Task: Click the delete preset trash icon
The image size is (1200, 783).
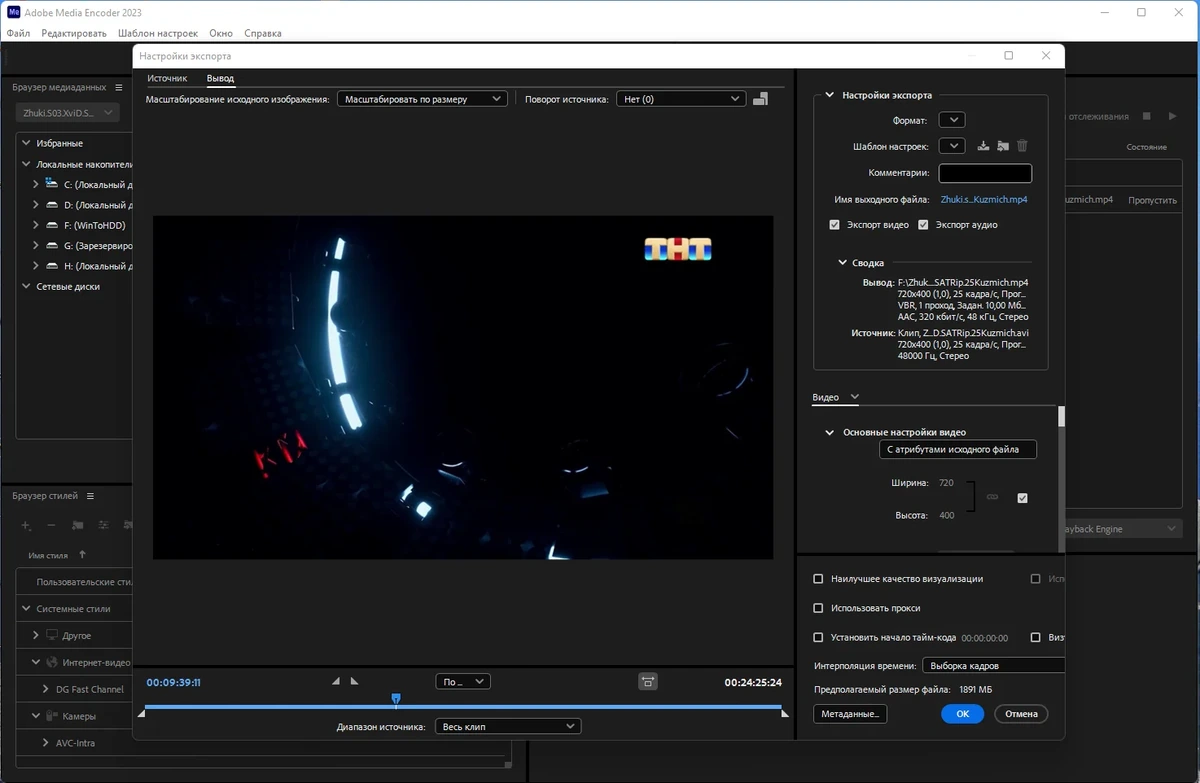Action: tap(1022, 146)
